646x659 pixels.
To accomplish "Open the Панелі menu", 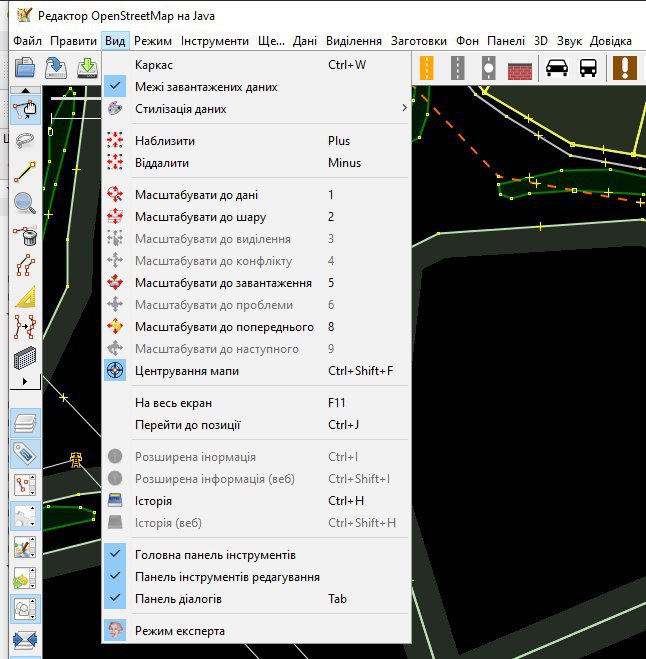I will tap(506, 41).
